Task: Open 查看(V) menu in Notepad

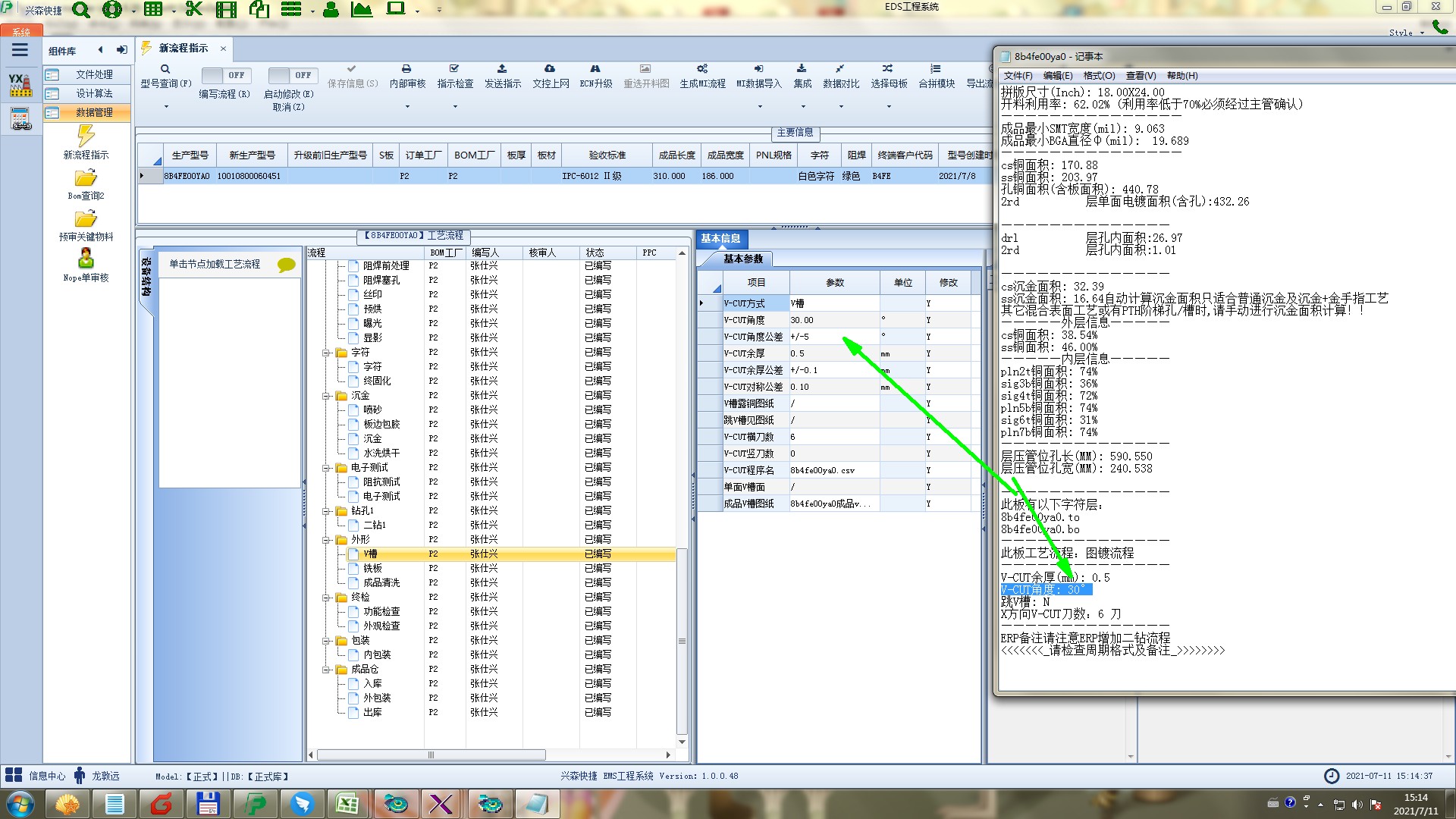Action: coord(1141,76)
